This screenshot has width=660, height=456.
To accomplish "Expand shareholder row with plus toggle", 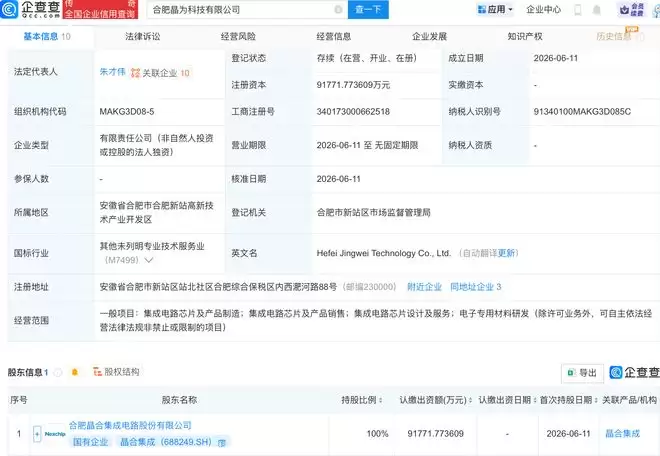I will 37,434.
